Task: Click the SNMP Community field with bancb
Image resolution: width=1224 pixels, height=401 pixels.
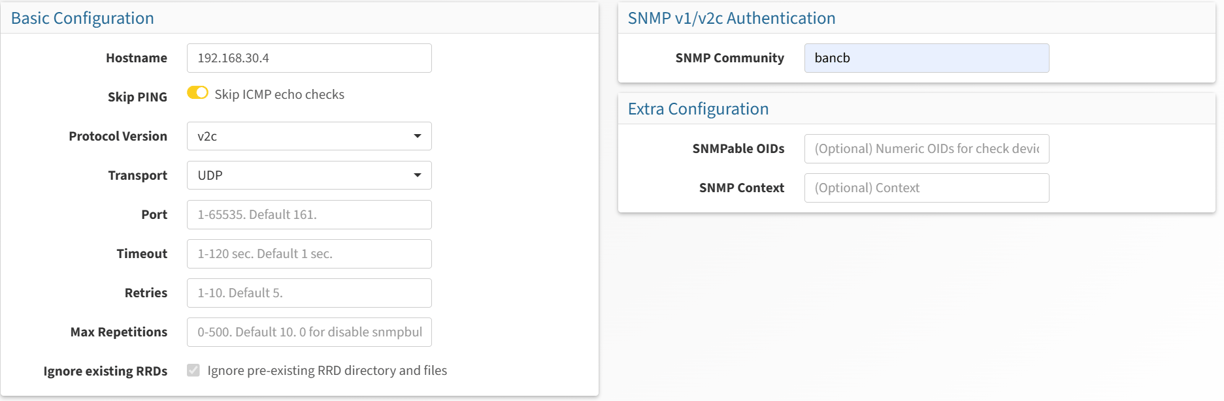Action: (x=926, y=58)
